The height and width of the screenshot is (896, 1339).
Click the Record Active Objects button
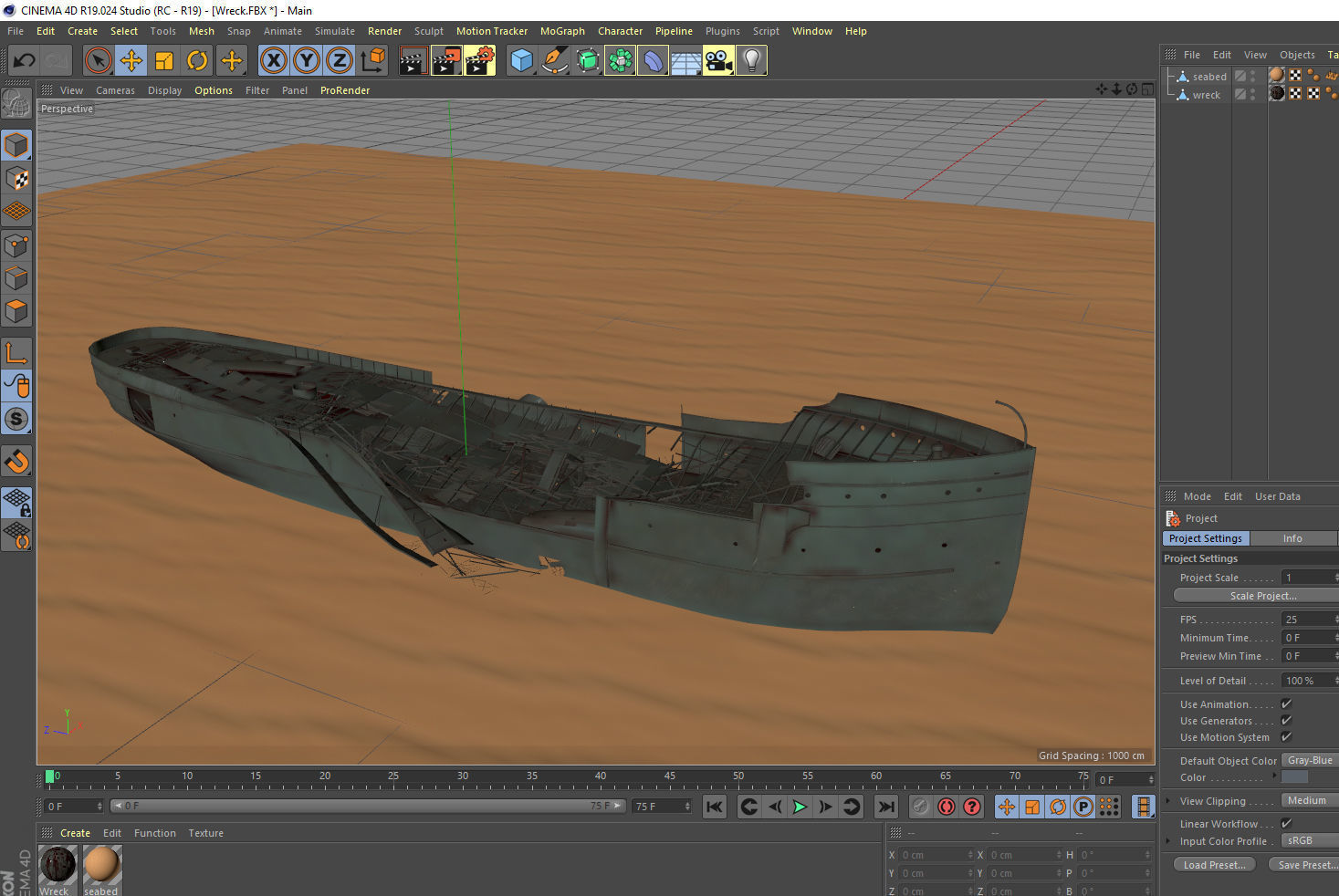pyautogui.click(x=921, y=807)
